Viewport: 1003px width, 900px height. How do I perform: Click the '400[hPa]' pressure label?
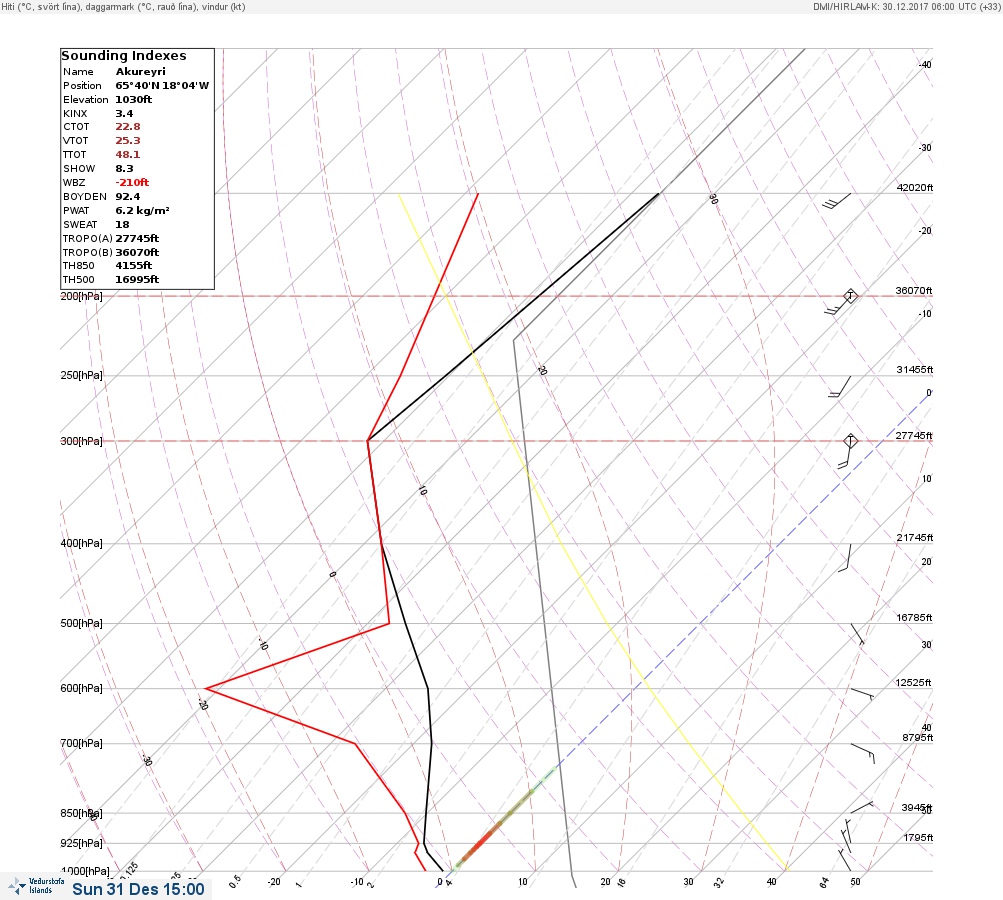click(x=81, y=543)
